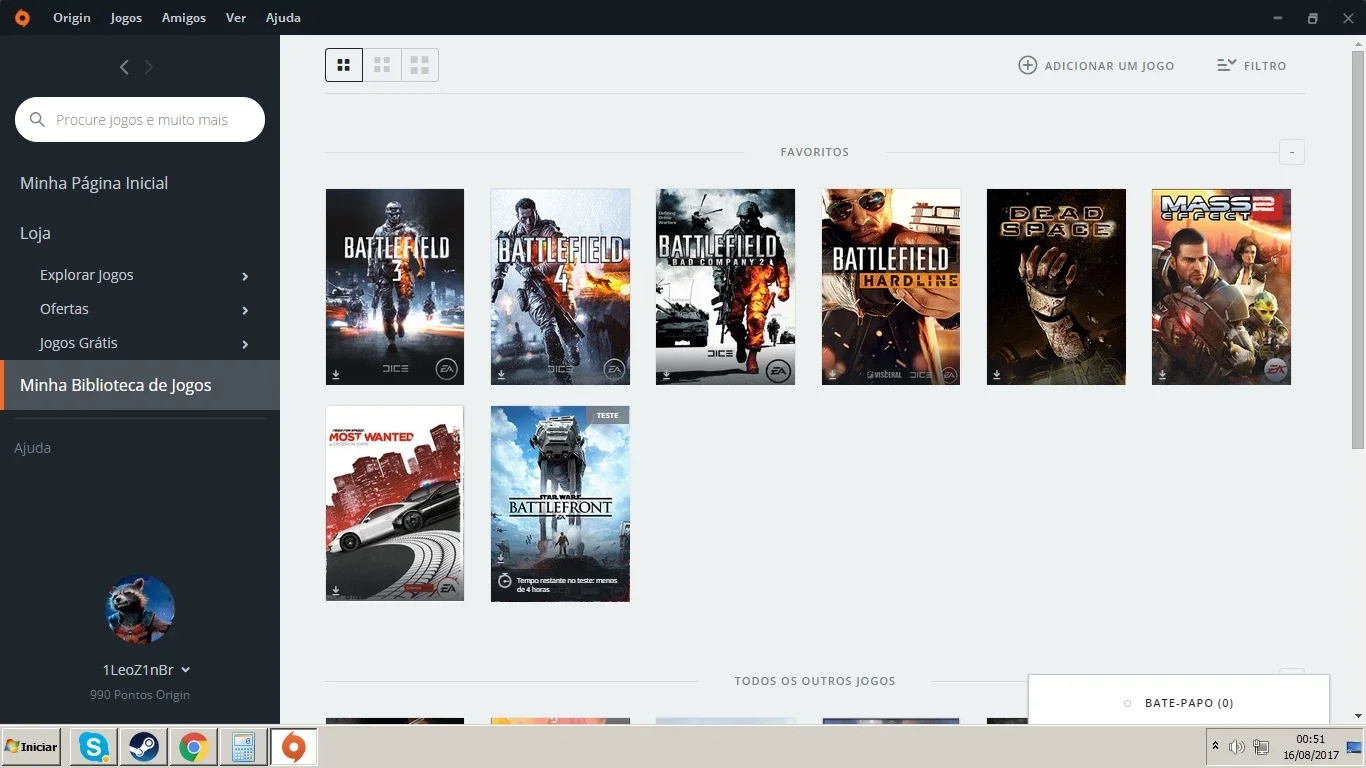Go forward with the right navigation arrow
This screenshot has height=768, width=1366.
coord(149,67)
